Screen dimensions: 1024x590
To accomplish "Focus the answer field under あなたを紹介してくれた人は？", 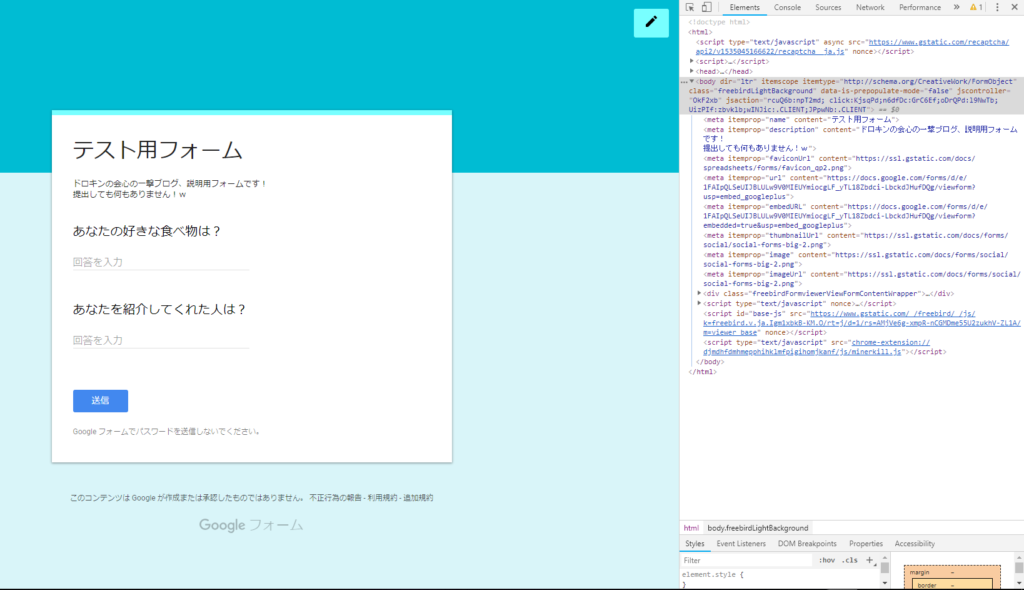I will [161, 340].
